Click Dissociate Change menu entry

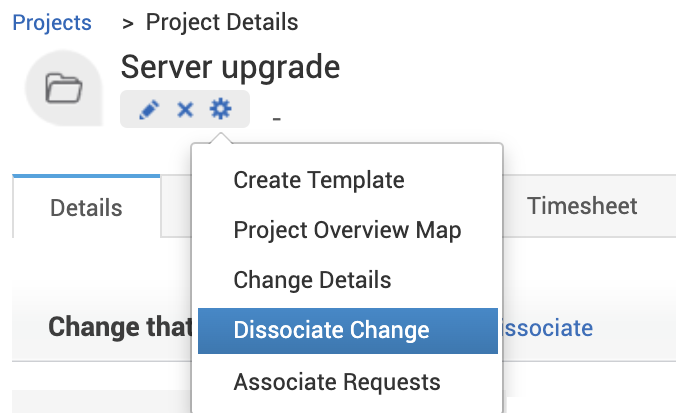331,331
